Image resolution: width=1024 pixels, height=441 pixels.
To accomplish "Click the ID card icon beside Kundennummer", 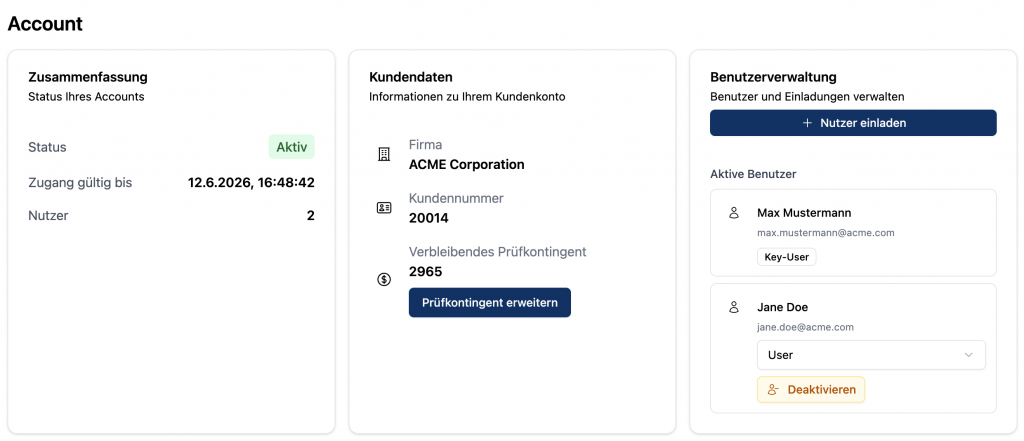I will pos(383,208).
